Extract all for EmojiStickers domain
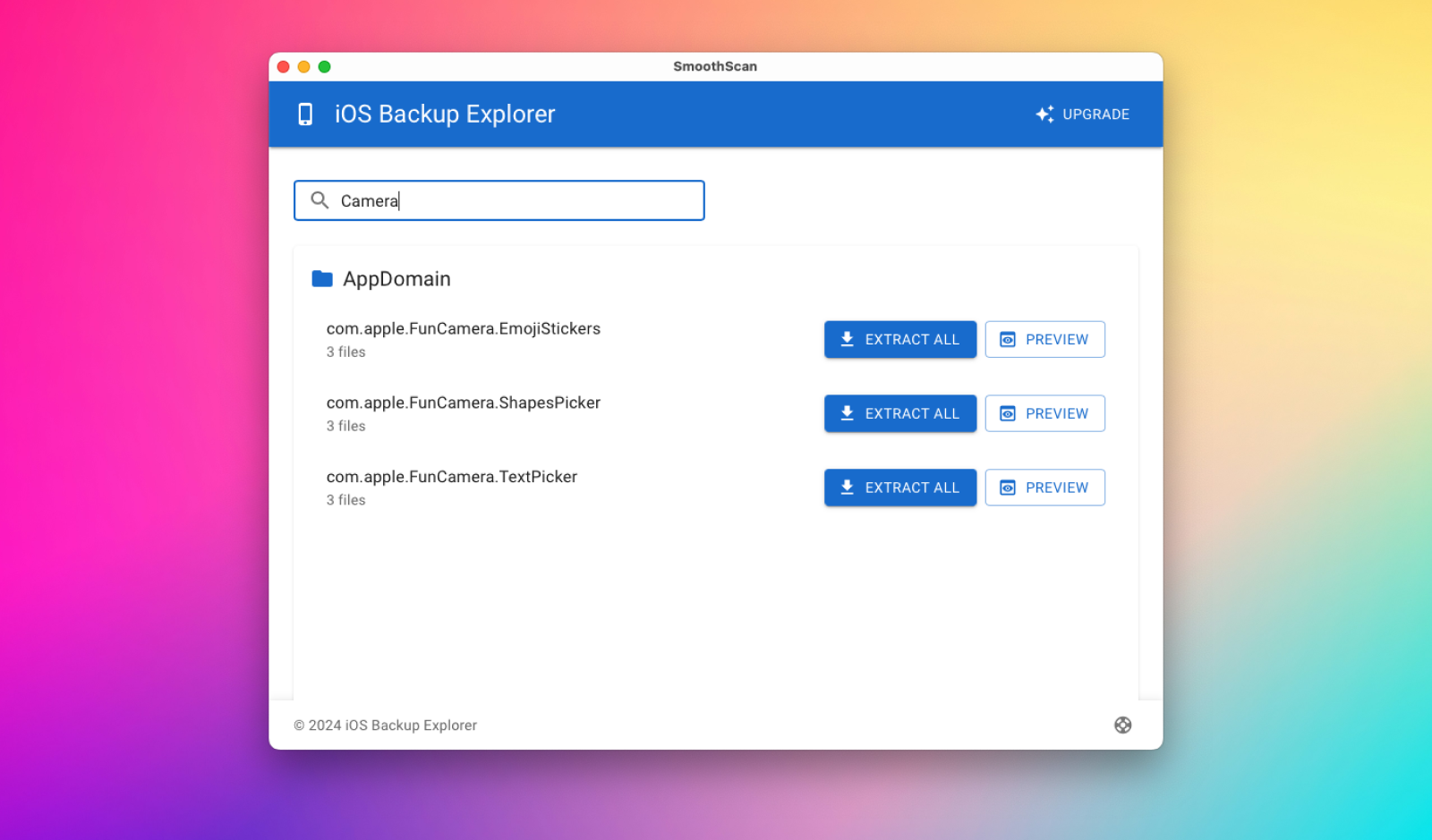 900,340
